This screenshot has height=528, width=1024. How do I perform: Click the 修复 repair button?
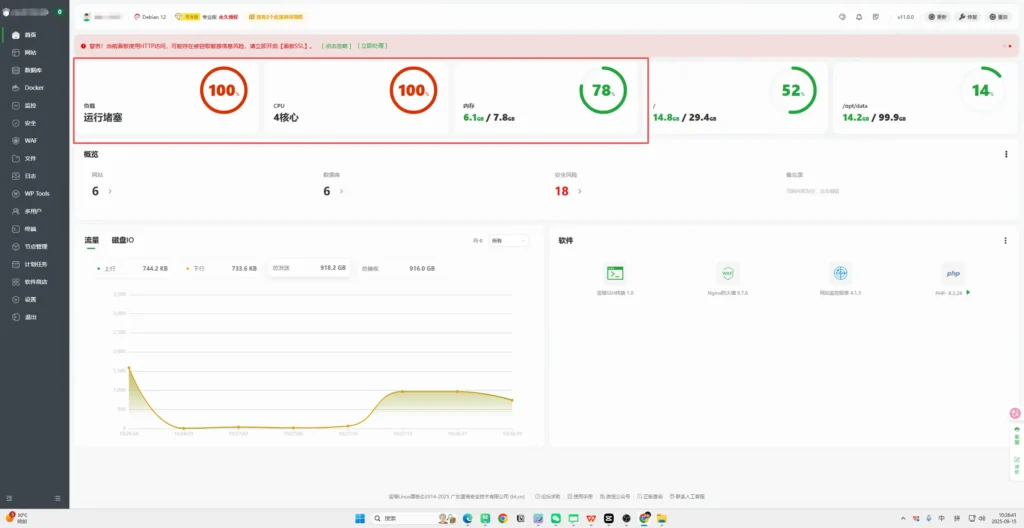[x=968, y=17]
